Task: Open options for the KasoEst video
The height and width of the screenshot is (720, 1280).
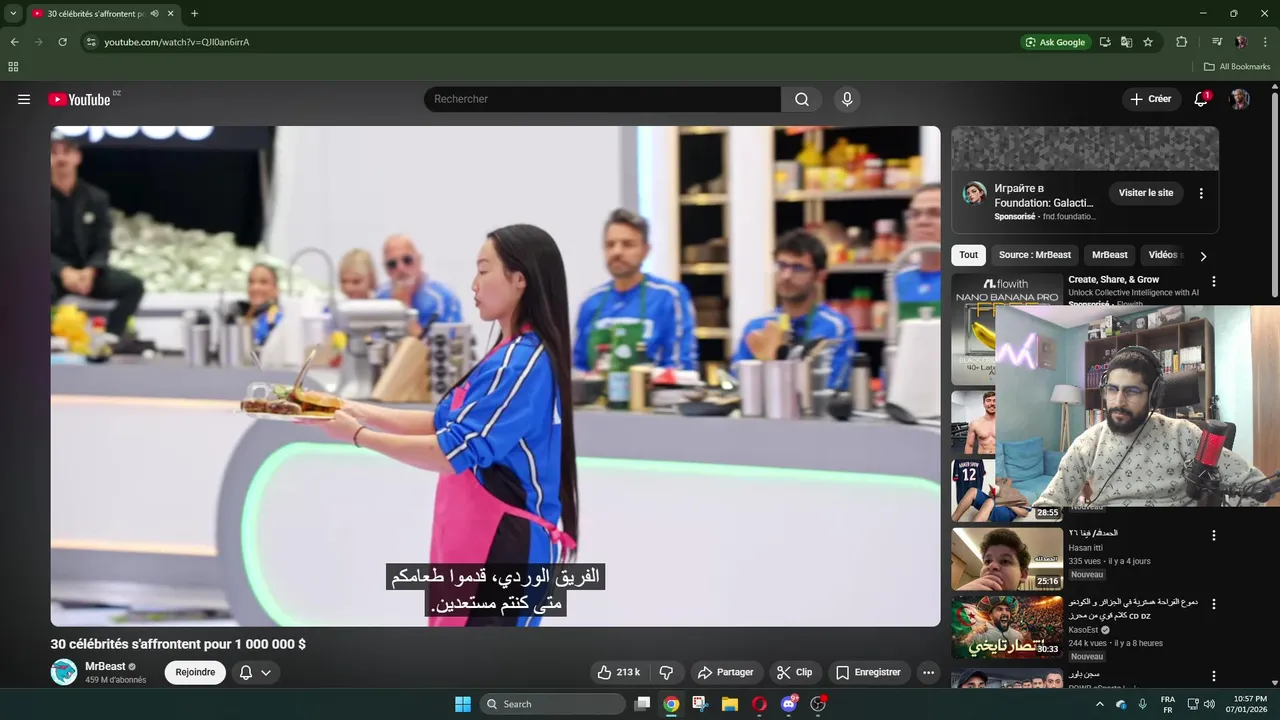Action: pyautogui.click(x=1214, y=605)
